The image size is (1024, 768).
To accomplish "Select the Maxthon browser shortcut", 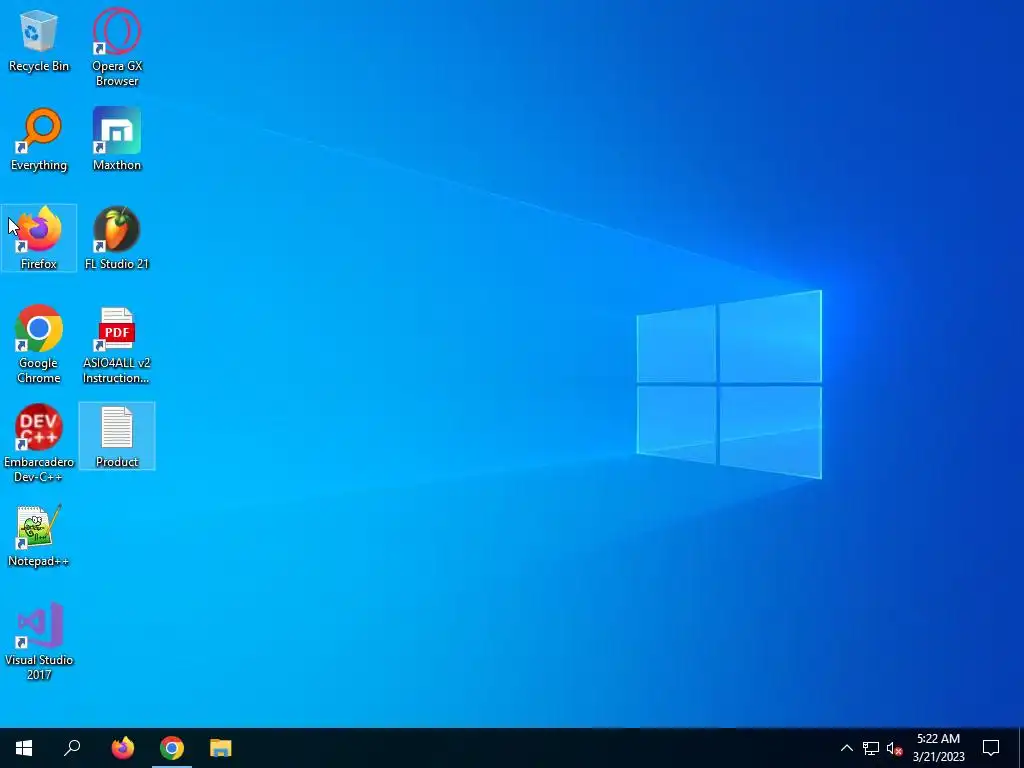I will [117, 140].
